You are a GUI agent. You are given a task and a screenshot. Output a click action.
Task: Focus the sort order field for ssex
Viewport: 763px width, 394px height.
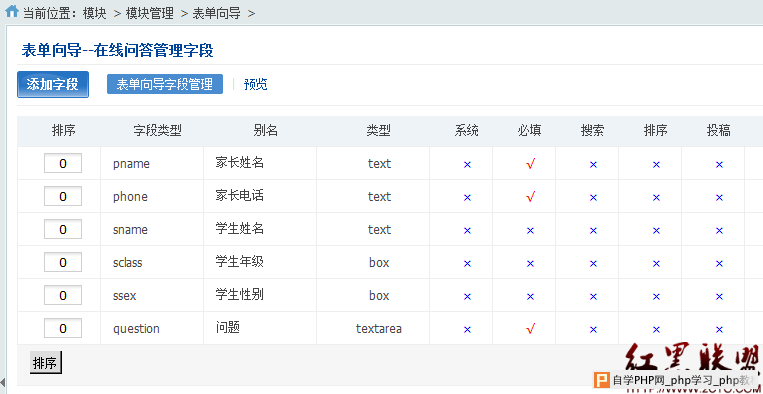[63, 295]
